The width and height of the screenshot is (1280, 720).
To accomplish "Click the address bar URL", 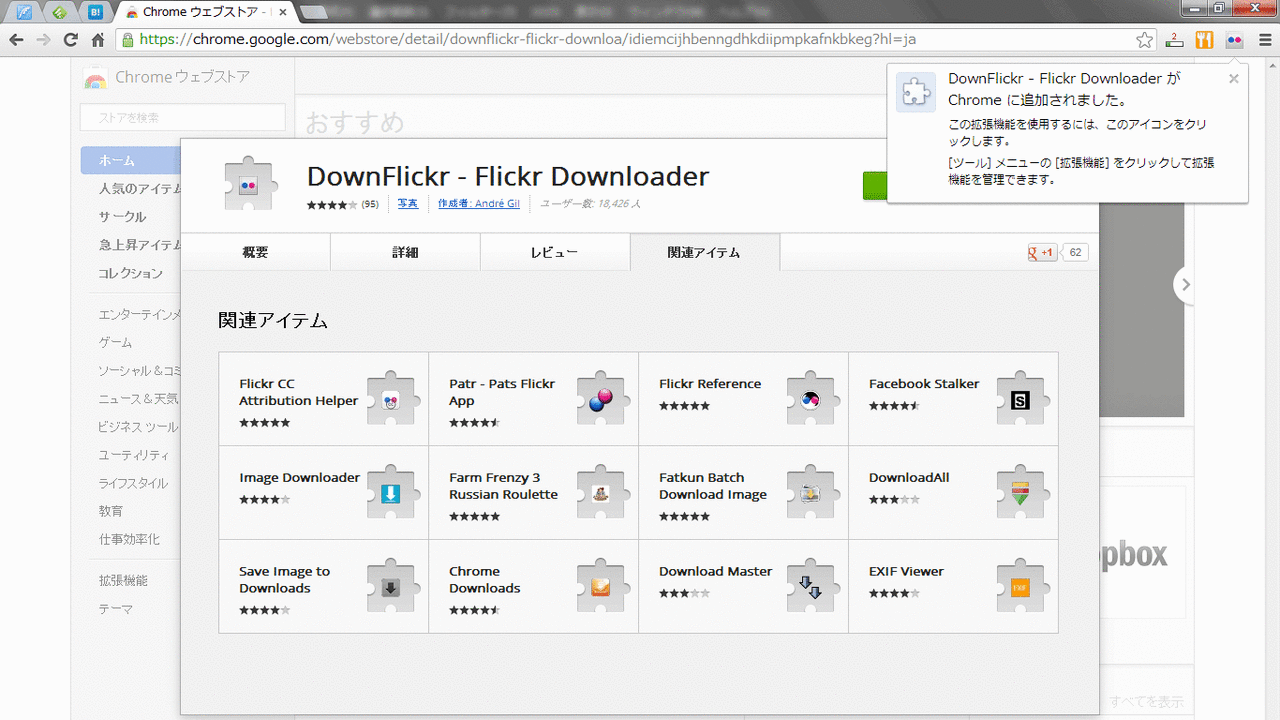I will pos(528,40).
